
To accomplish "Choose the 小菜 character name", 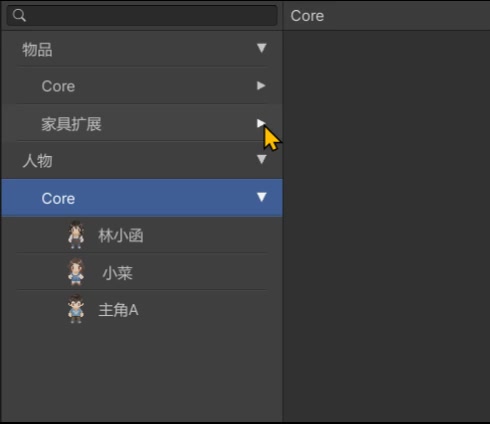I will point(117,273).
